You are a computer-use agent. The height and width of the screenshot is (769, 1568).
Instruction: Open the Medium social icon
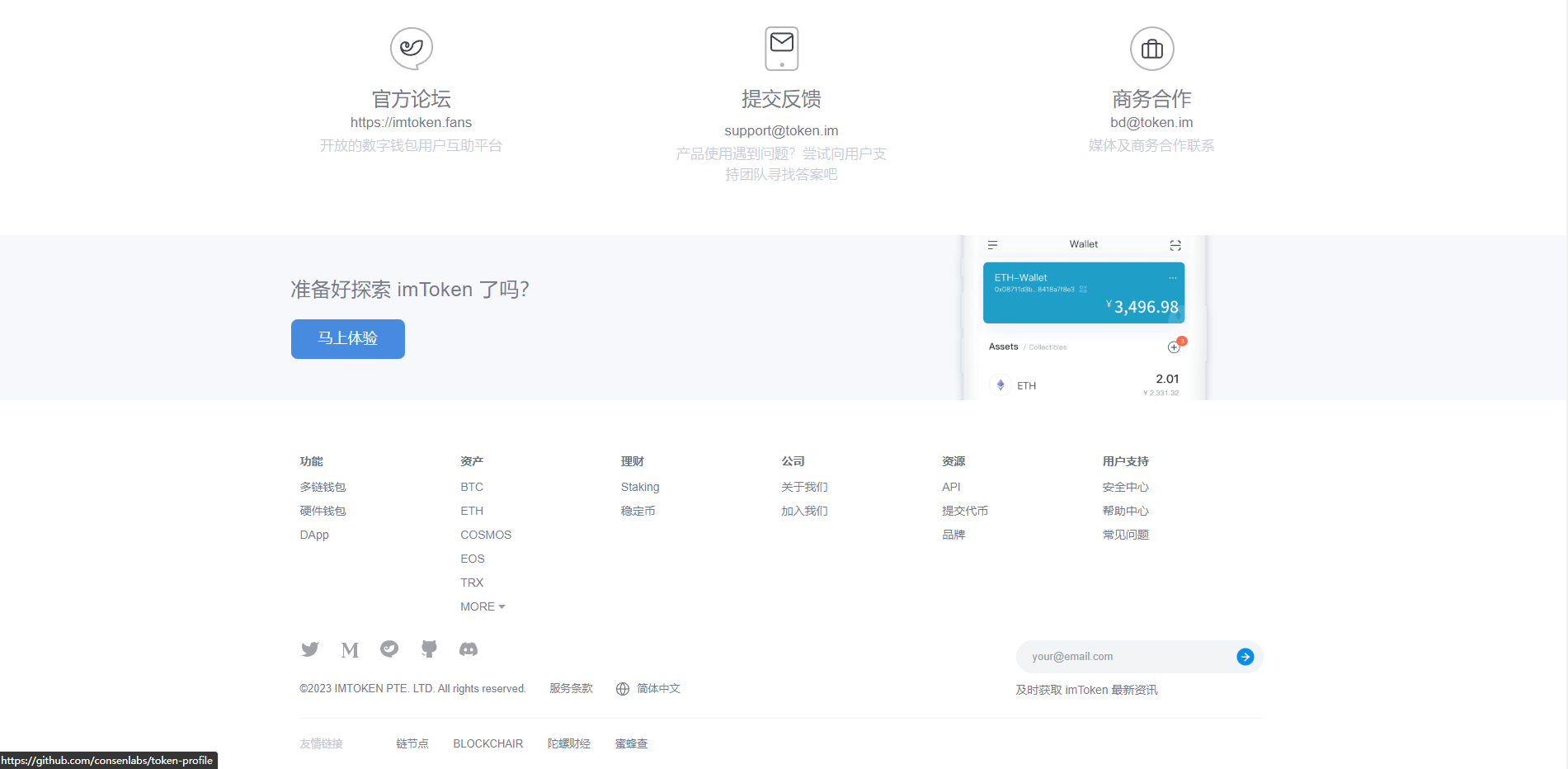350,650
